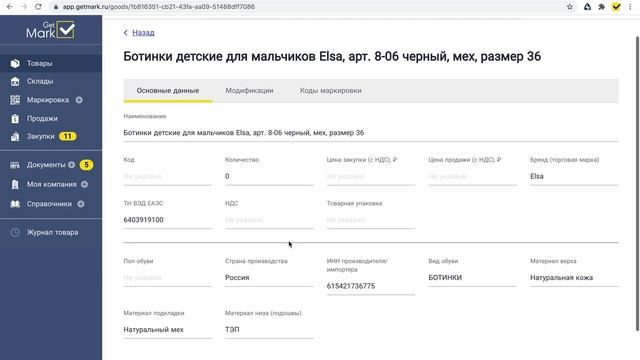Open Материал верха field Натуральная кожа
This screenshot has width=640, height=360.
574,278
